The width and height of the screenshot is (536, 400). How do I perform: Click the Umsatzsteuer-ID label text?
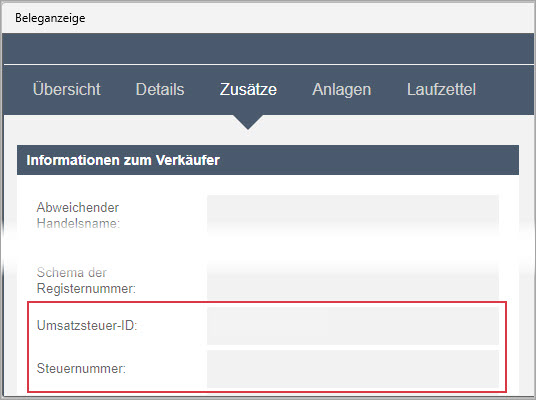[87, 325]
